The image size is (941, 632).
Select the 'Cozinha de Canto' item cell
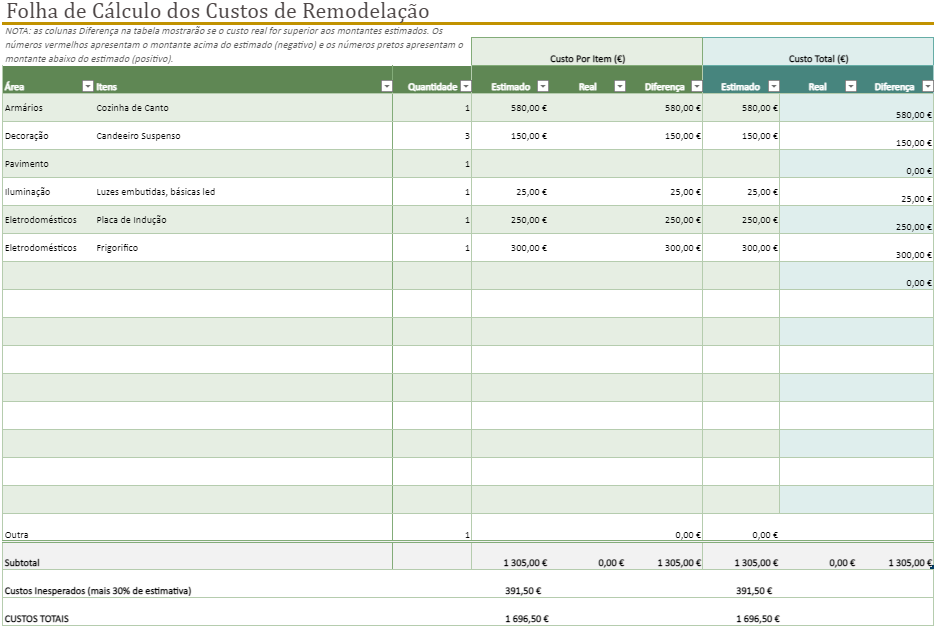click(133, 108)
